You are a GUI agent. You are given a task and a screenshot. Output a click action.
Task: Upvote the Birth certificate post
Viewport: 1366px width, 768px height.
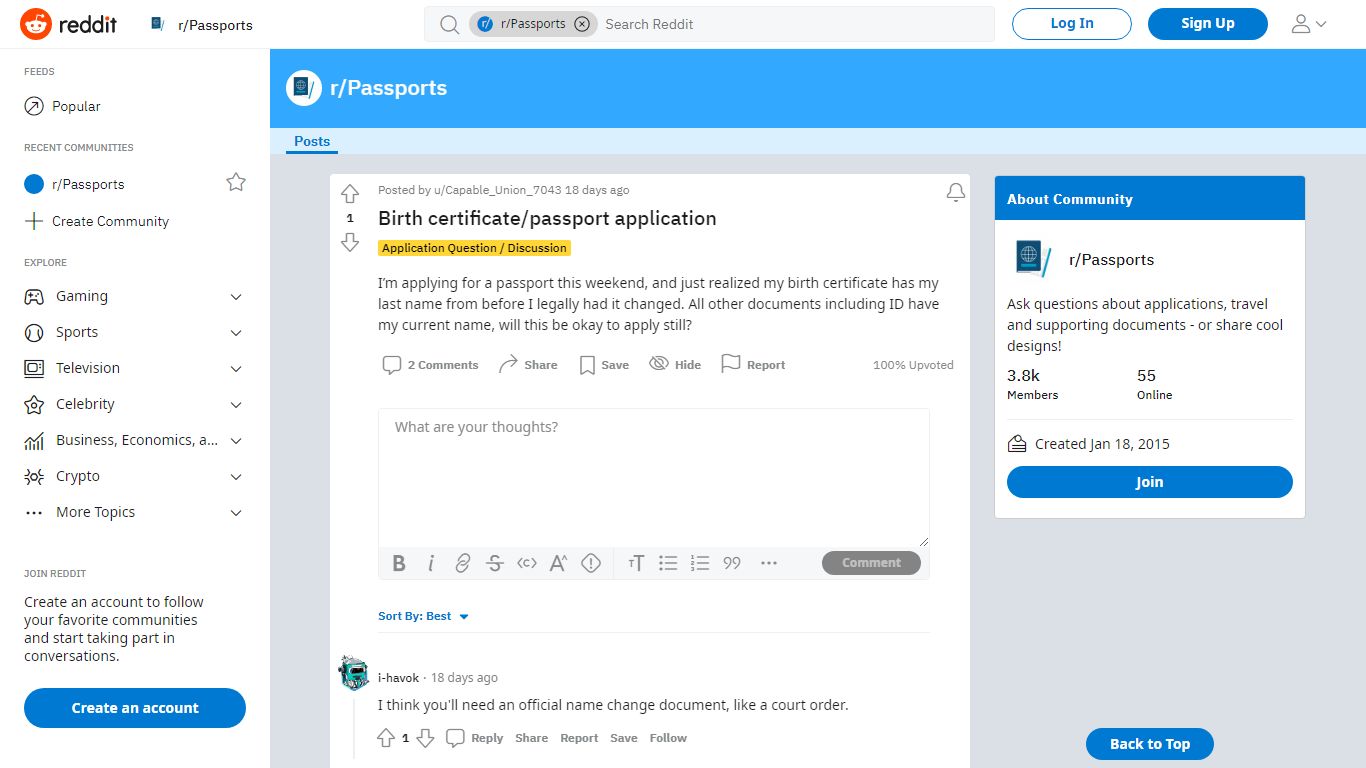point(350,194)
